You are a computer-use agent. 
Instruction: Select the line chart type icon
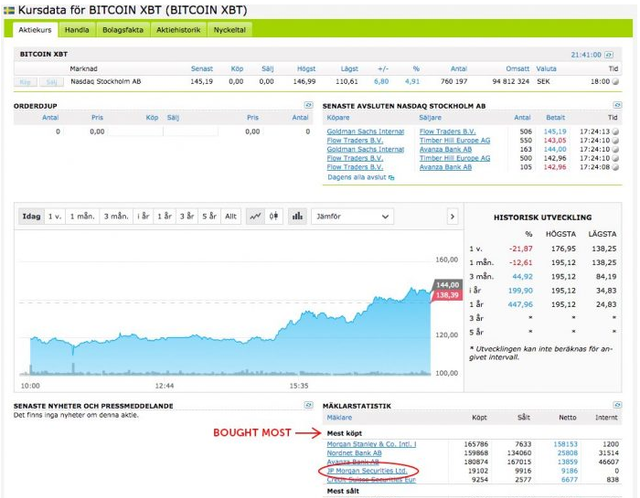(x=256, y=216)
